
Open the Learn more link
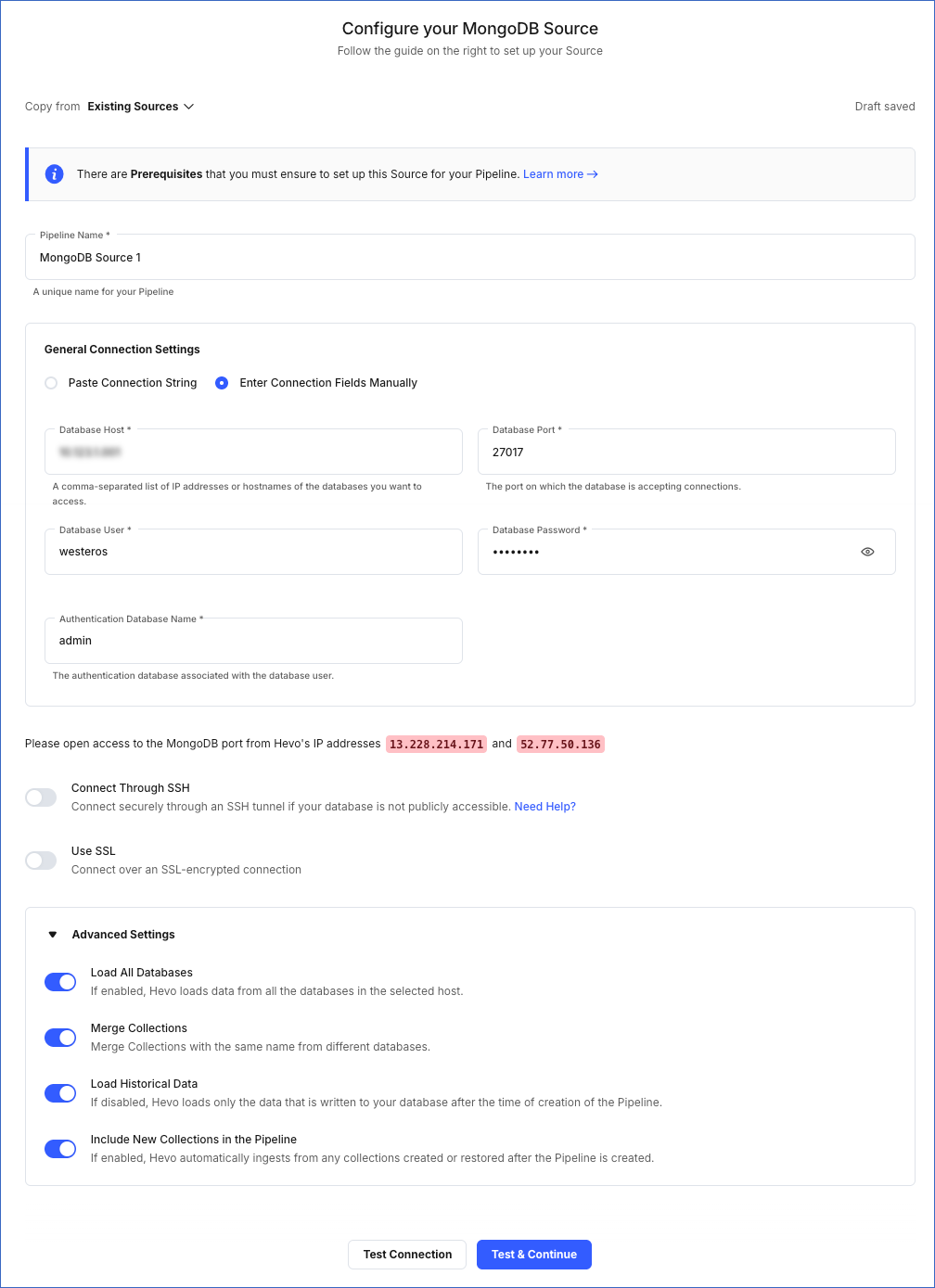click(559, 173)
